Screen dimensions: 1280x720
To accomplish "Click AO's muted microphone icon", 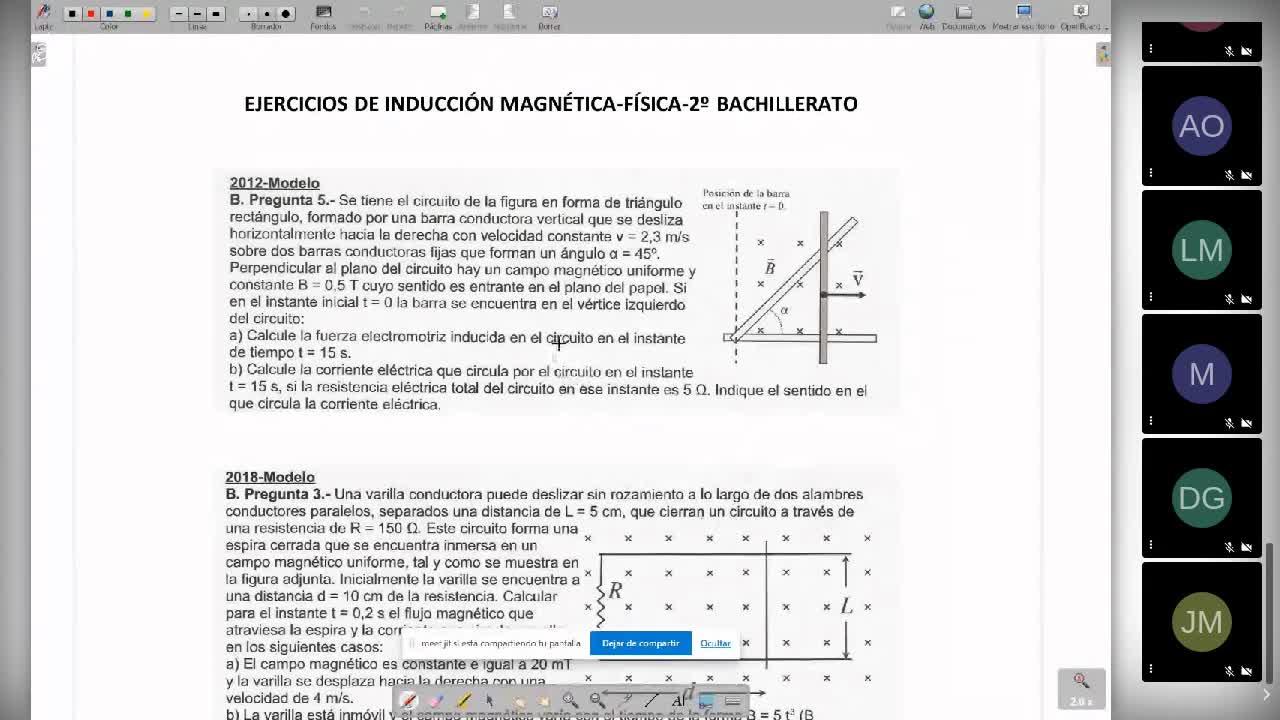I will 1230,175.
